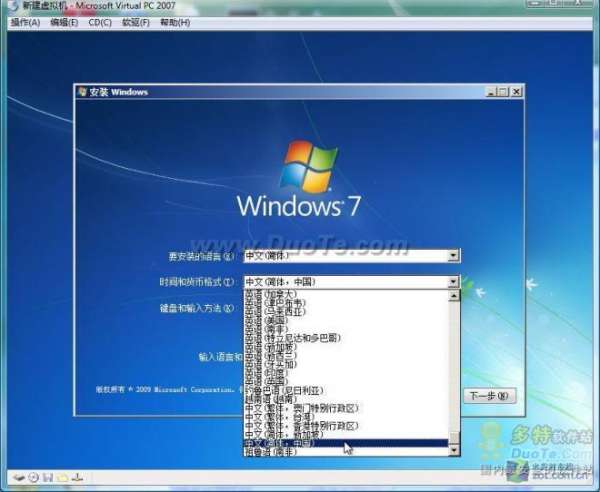The height and width of the screenshot is (492, 600).
Task: Click the dropdown list scrollbar thumb
Action: click(454, 438)
